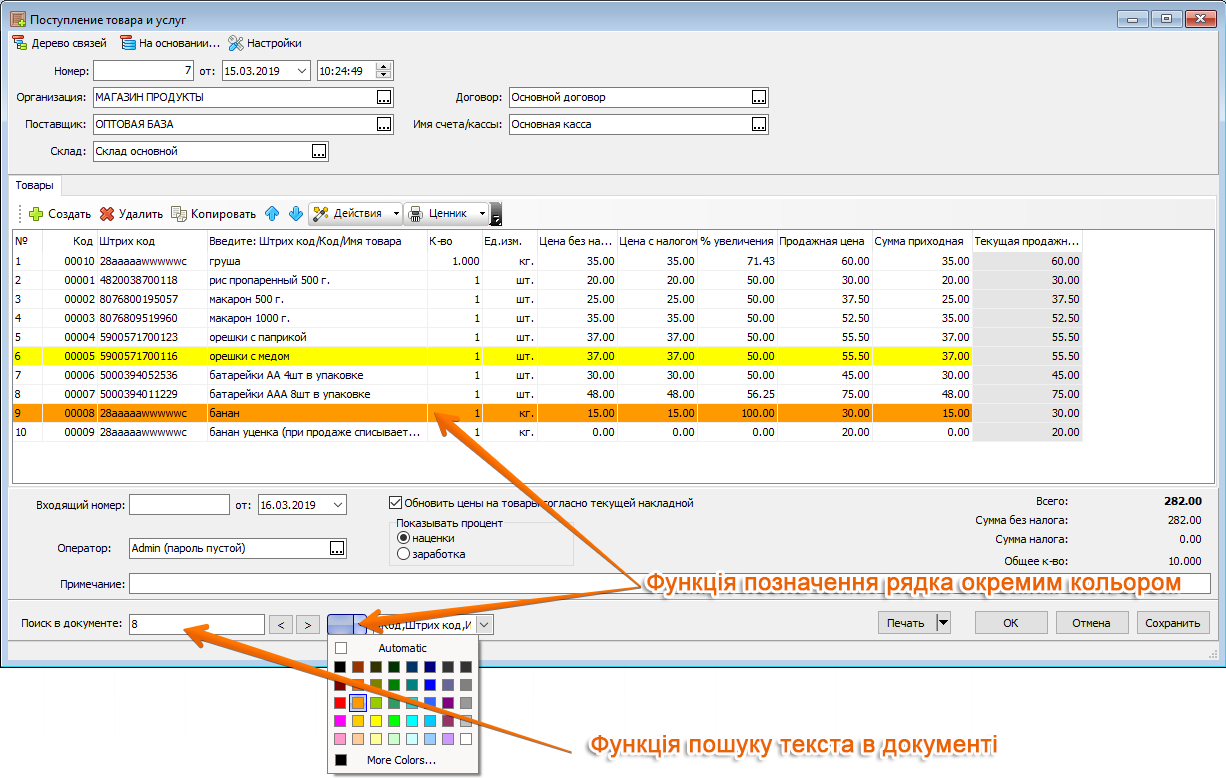
Task: Click the Входящий номер input field
Action: point(179,505)
